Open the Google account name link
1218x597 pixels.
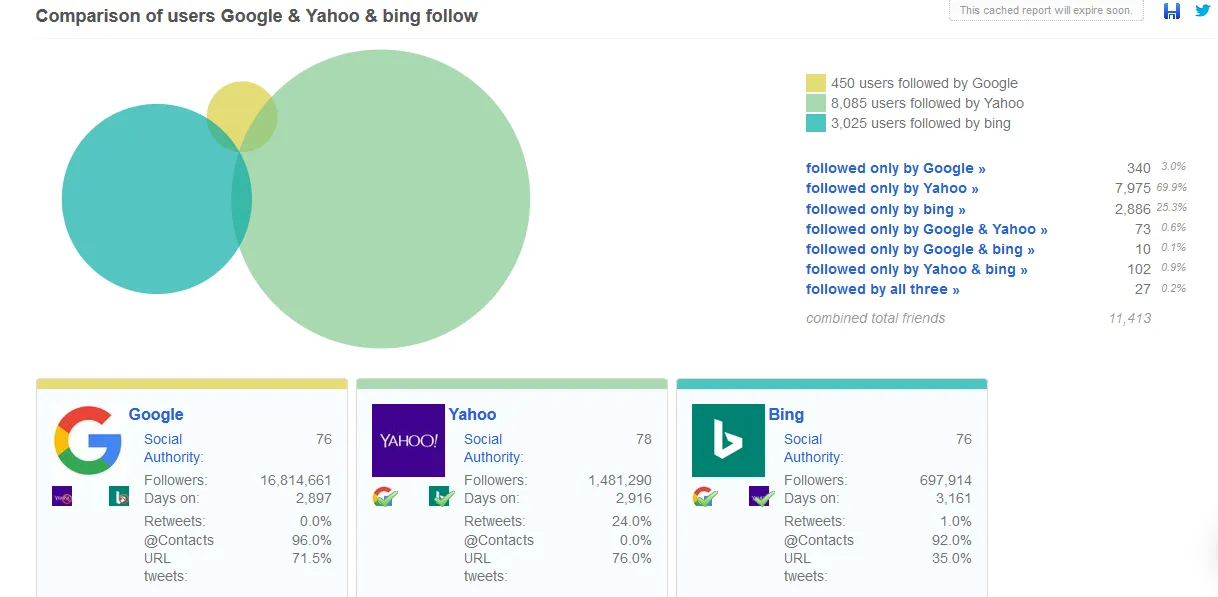click(156, 414)
